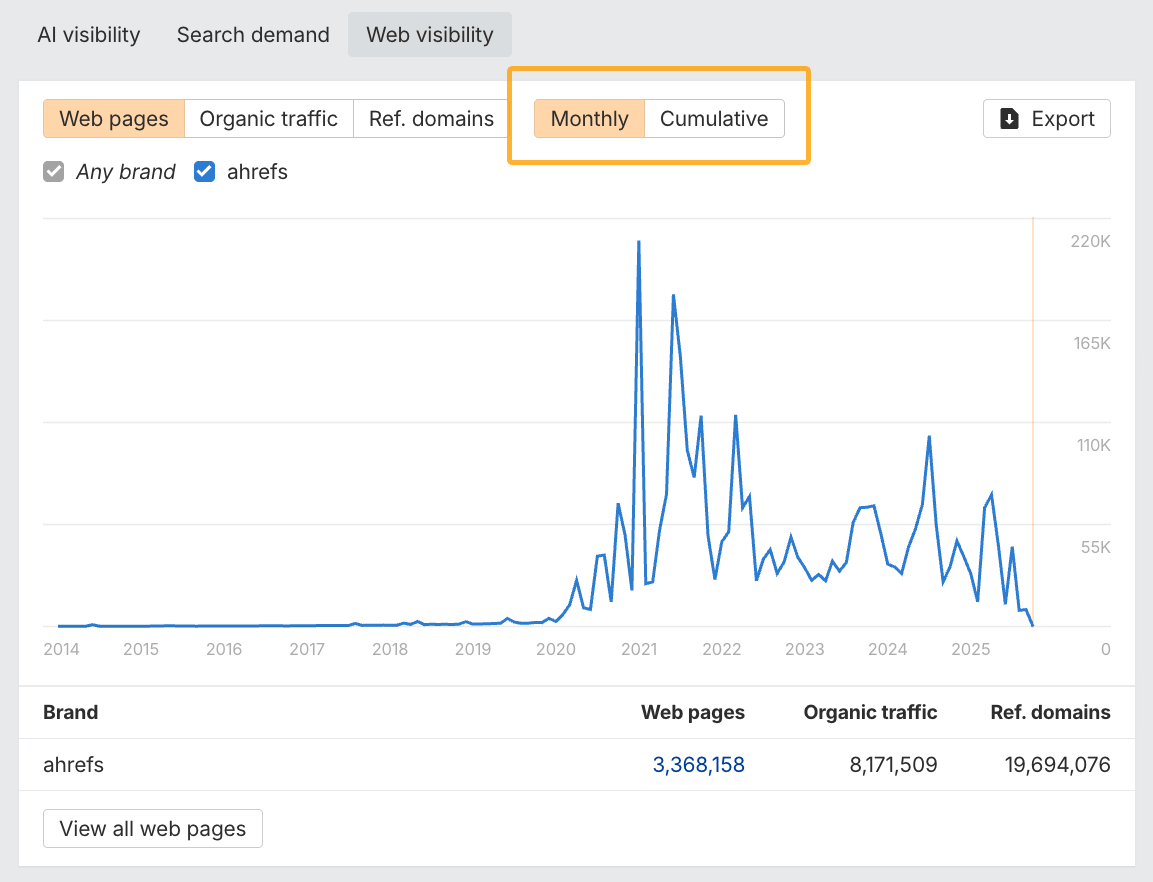Select the Web pages metric
The image size is (1153, 882).
pos(113,118)
